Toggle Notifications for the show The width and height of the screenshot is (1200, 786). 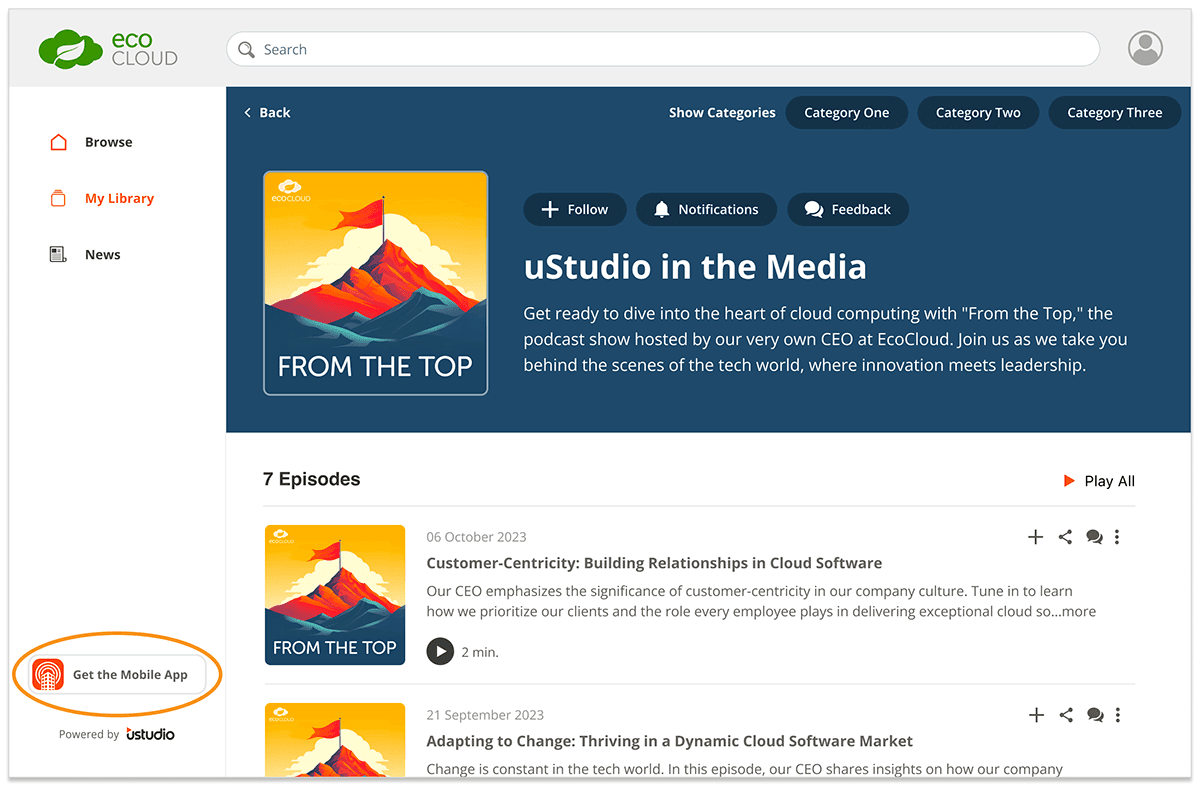coord(706,209)
